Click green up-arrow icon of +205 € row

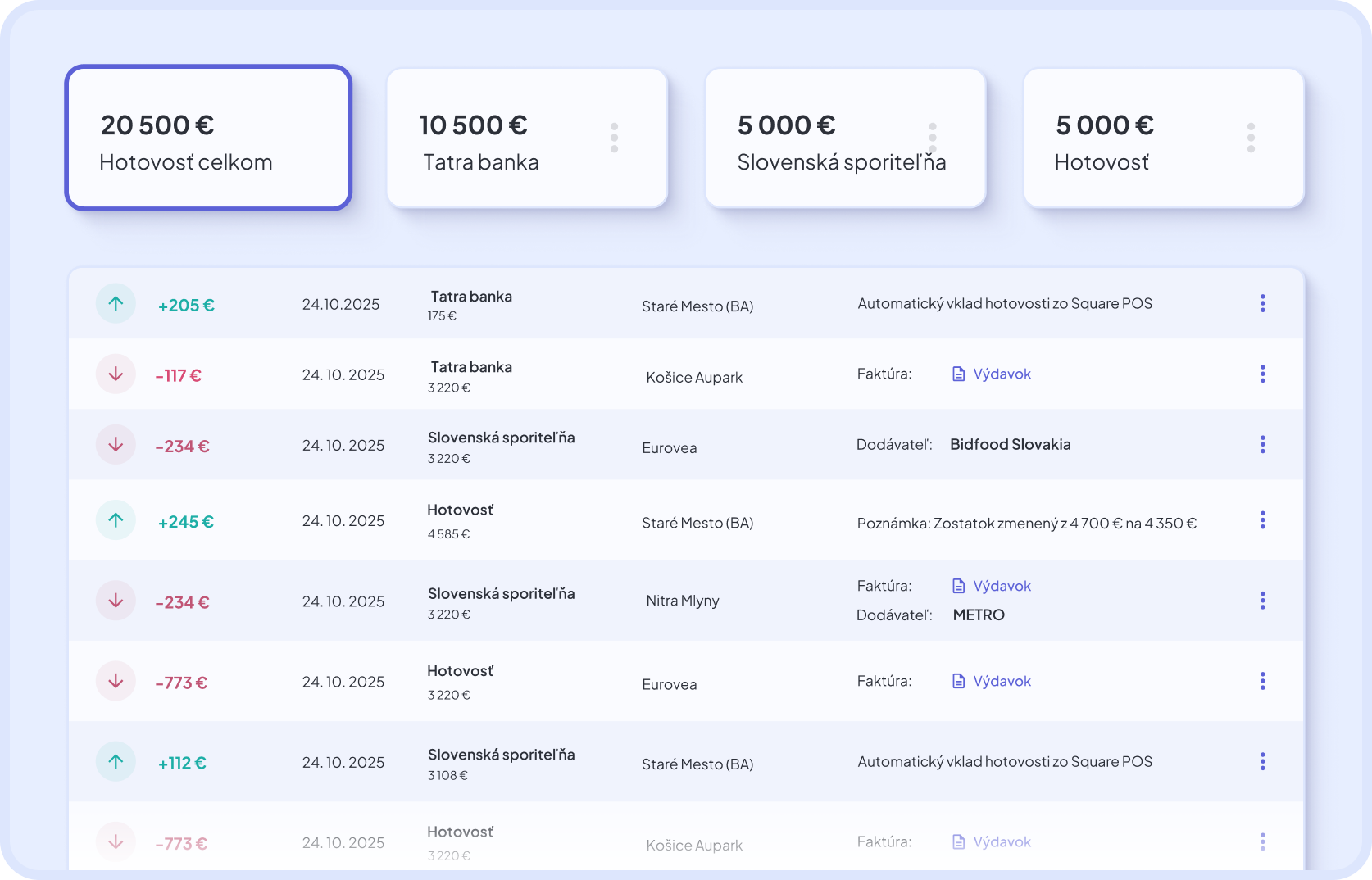[x=116, y=304]
